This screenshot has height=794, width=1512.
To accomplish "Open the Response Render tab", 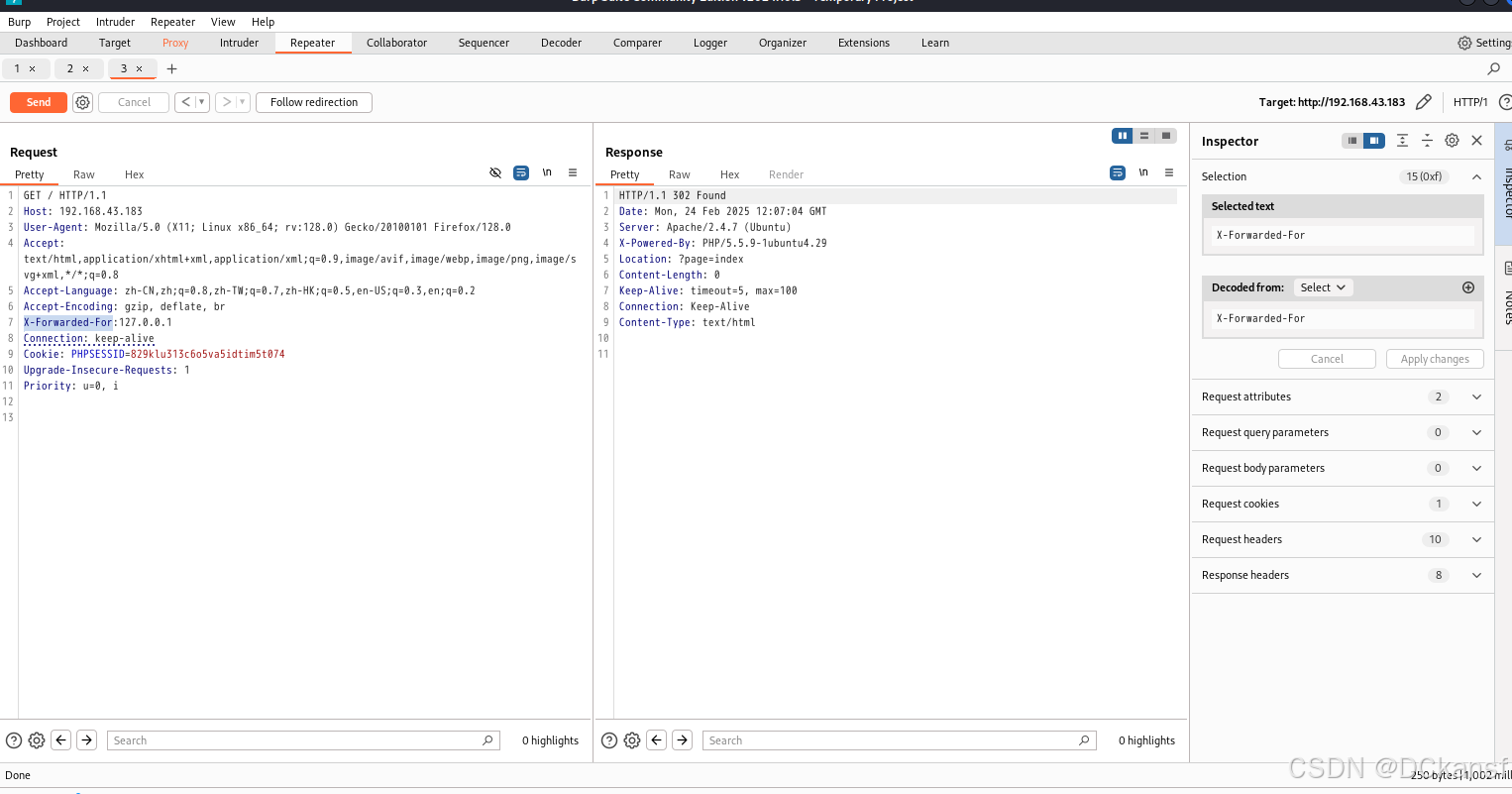I will pyautogui.click(x=786, y=174).
